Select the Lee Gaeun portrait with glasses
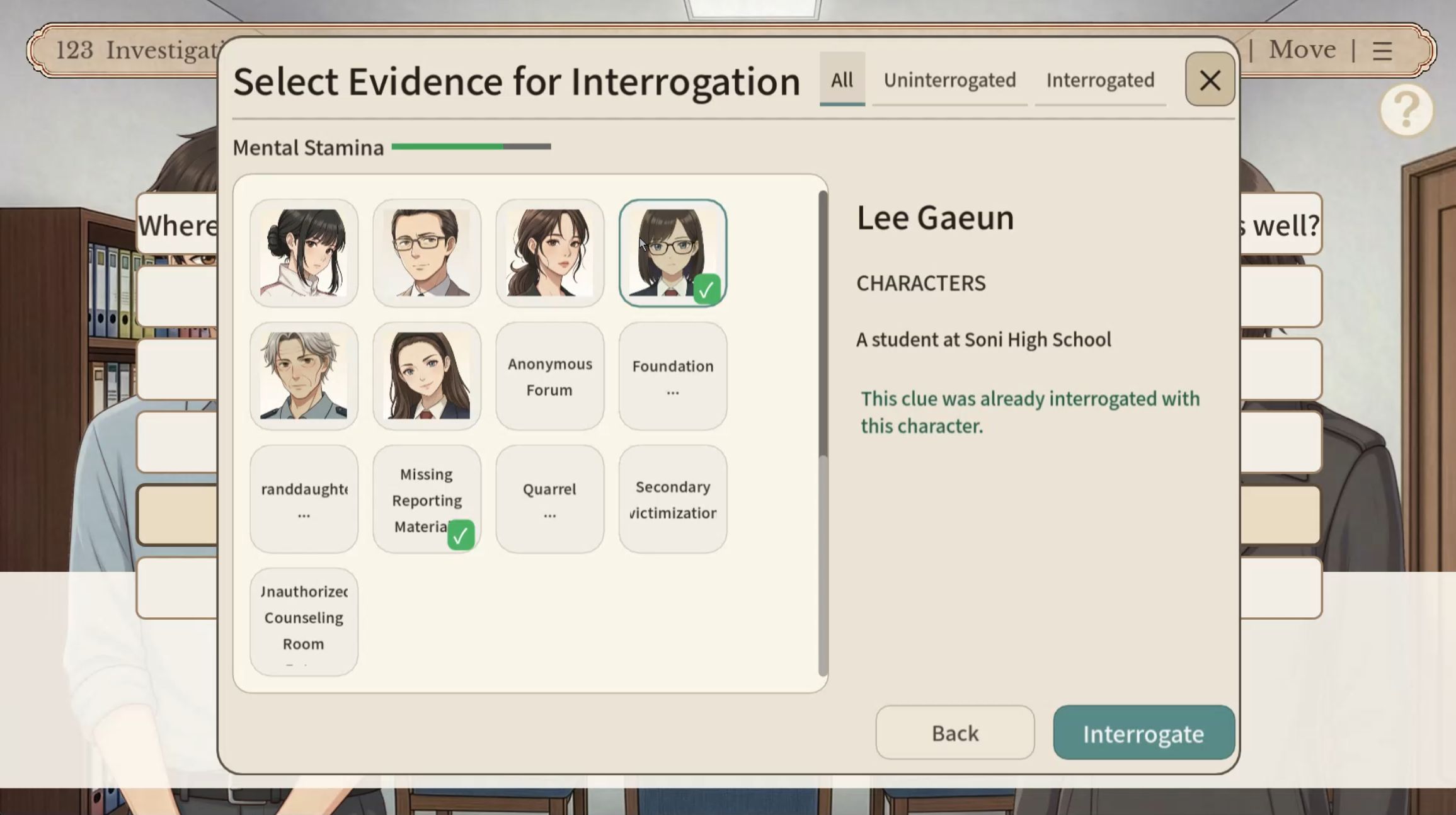Screen dimensions: 1456x815 coord(672,253)
